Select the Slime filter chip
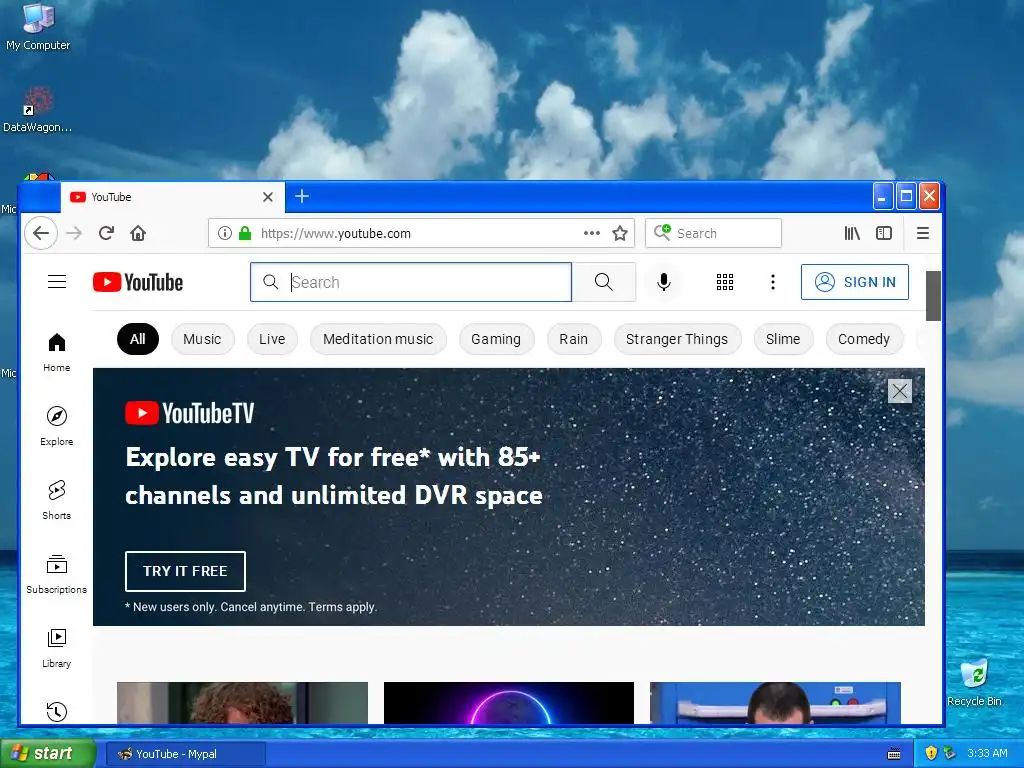This screenshot has height=768, width=1024. click(783, 339)
